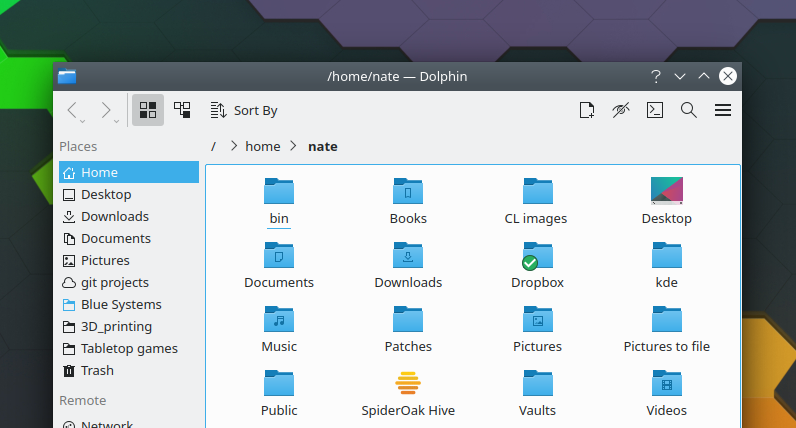This screenshot has height=428, width=796.
Task: Open the Sort By menu
Action: [244, 110]
